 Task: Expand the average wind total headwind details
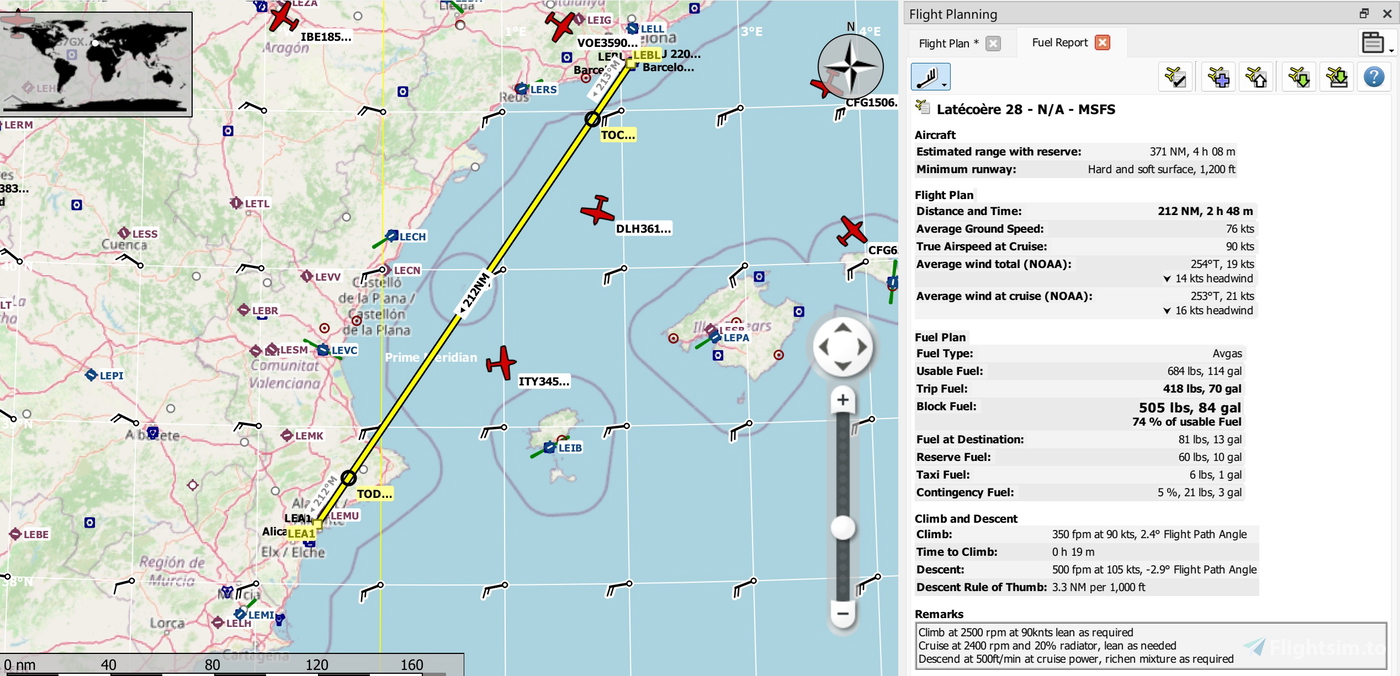pos(1167,278)
